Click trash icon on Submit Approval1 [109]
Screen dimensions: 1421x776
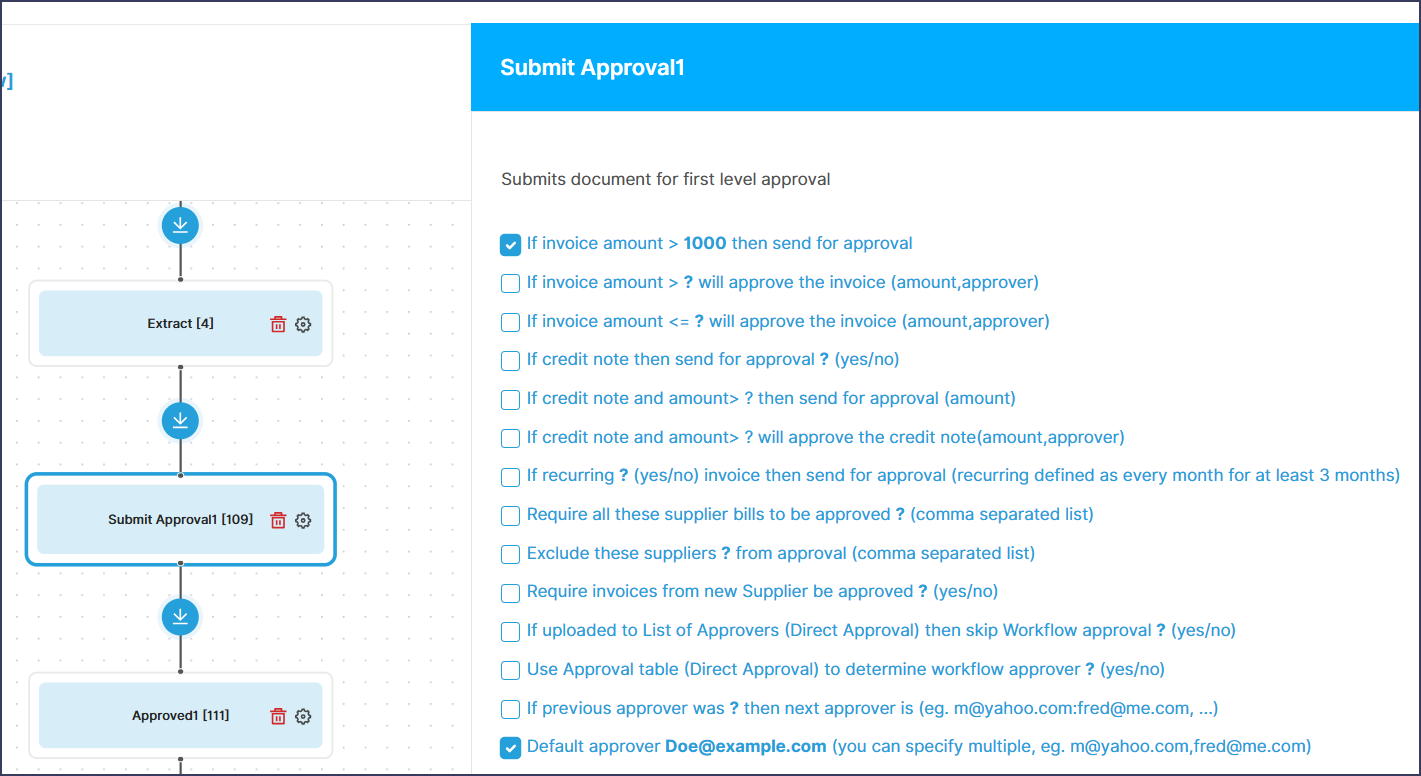coord(278,520)
